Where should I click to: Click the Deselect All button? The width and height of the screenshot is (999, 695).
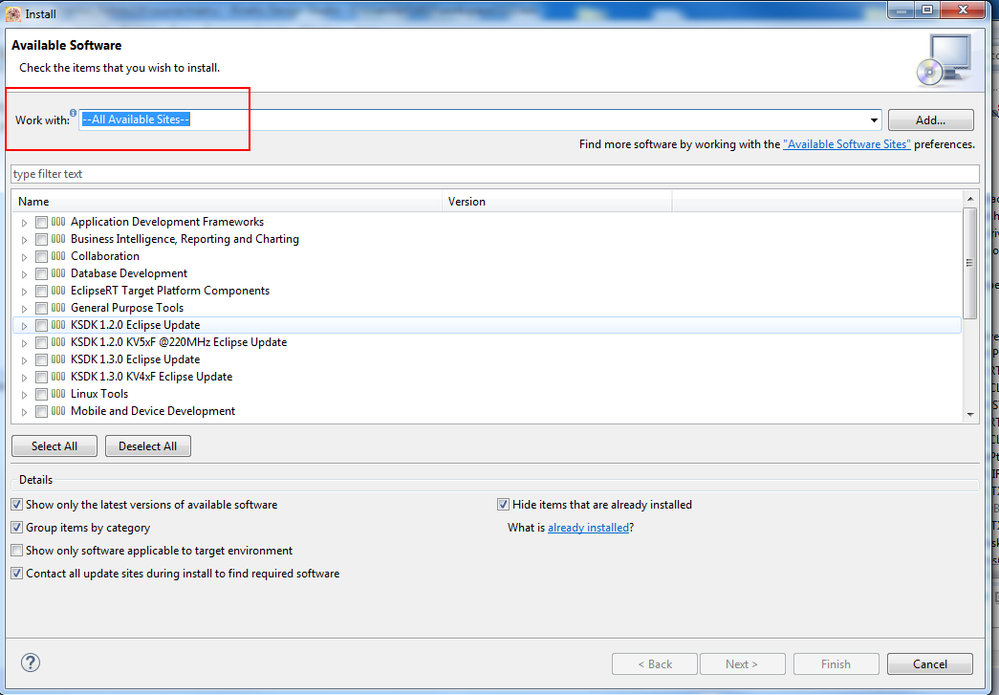pos(148,446)
